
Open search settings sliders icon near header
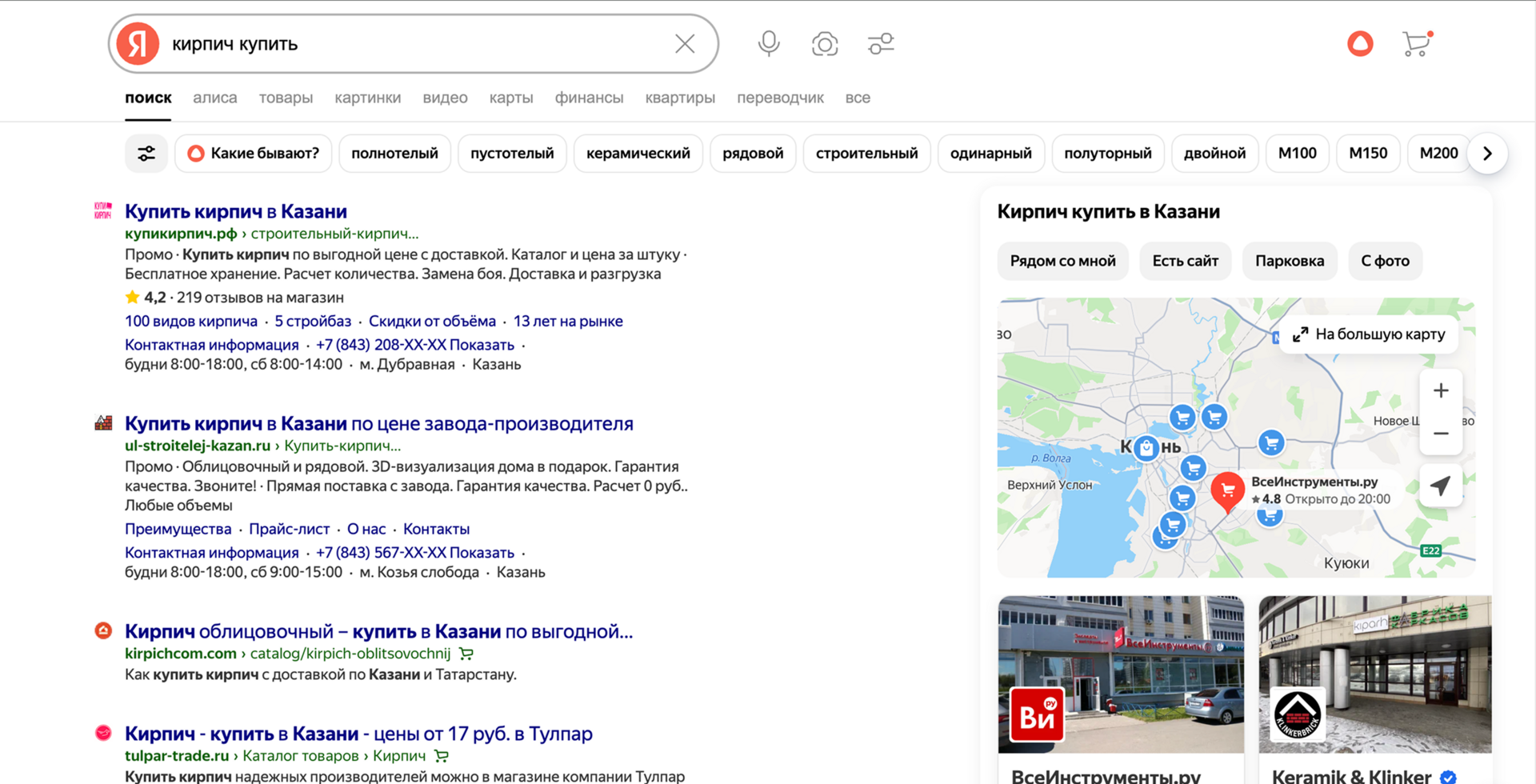[881, 43]
